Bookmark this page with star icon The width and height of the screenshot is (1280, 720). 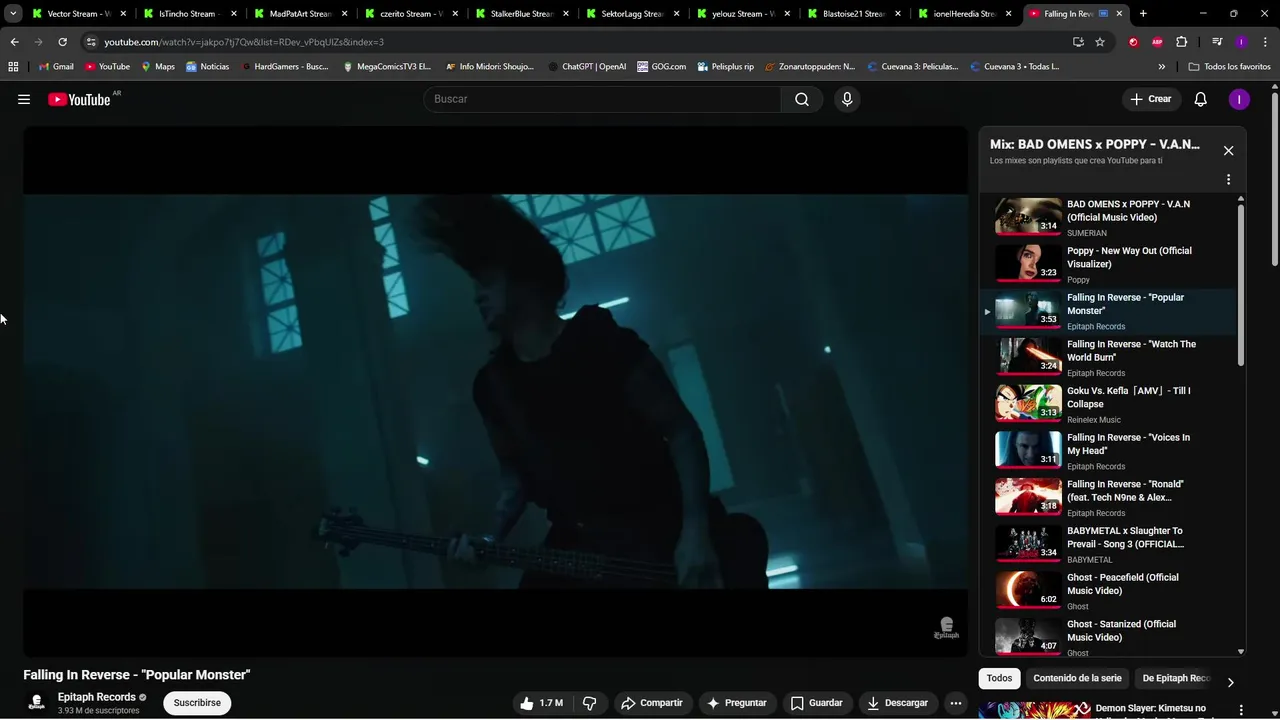(1100, 42)
